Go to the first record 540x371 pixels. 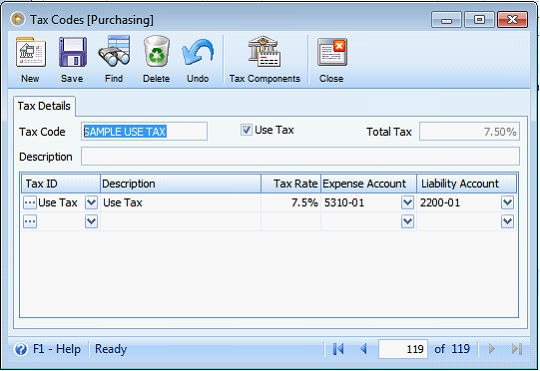pyautogui.click(x=338, y=349)
